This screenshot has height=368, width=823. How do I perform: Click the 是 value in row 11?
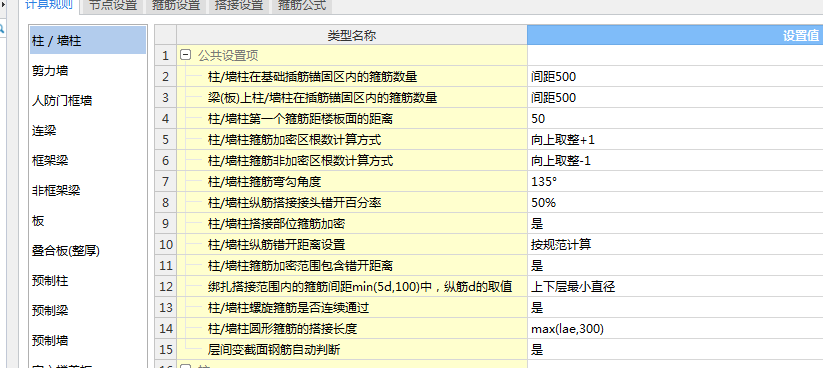click(x=675, y=266)
